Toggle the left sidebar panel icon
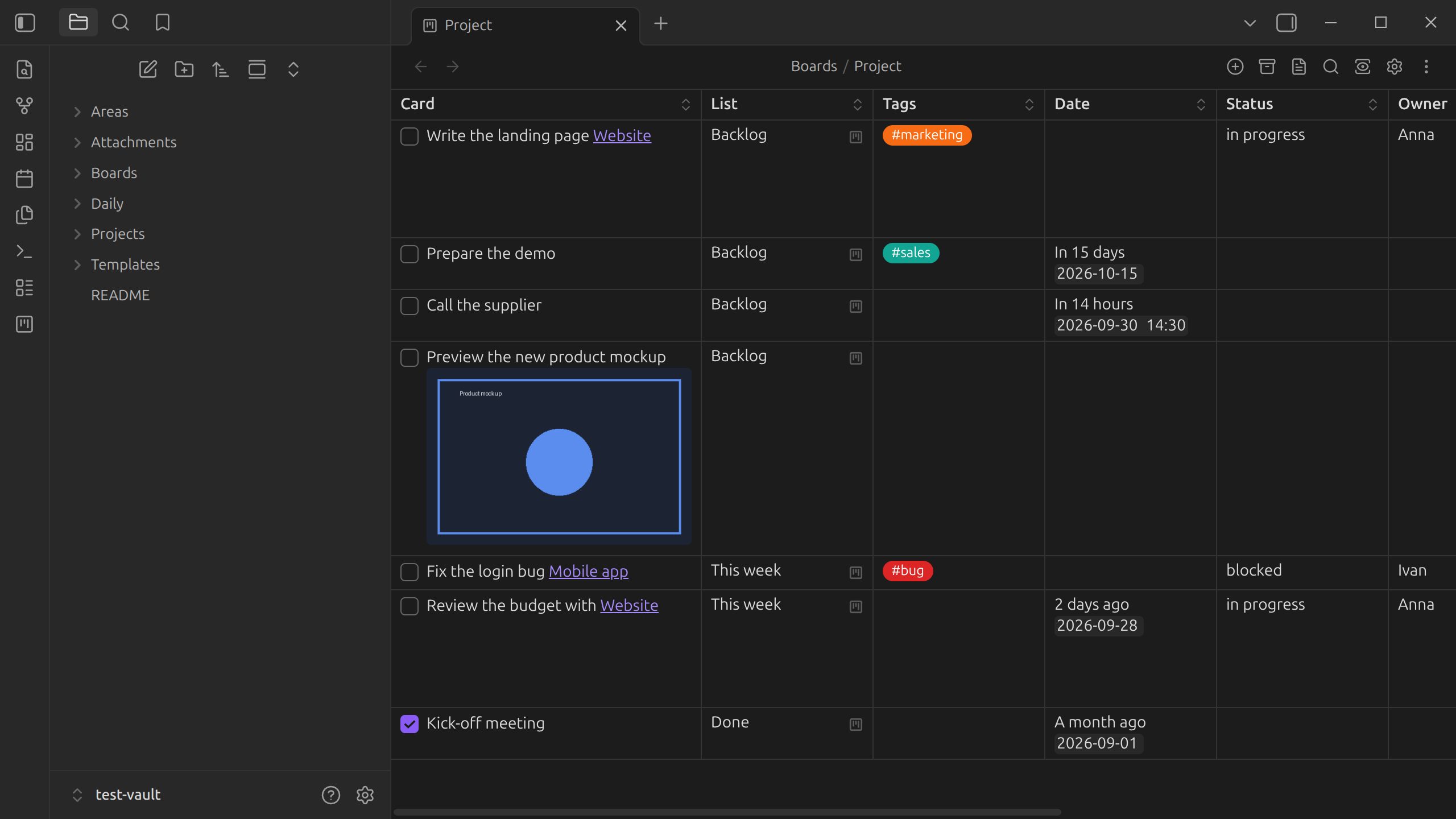 [25, 23]
